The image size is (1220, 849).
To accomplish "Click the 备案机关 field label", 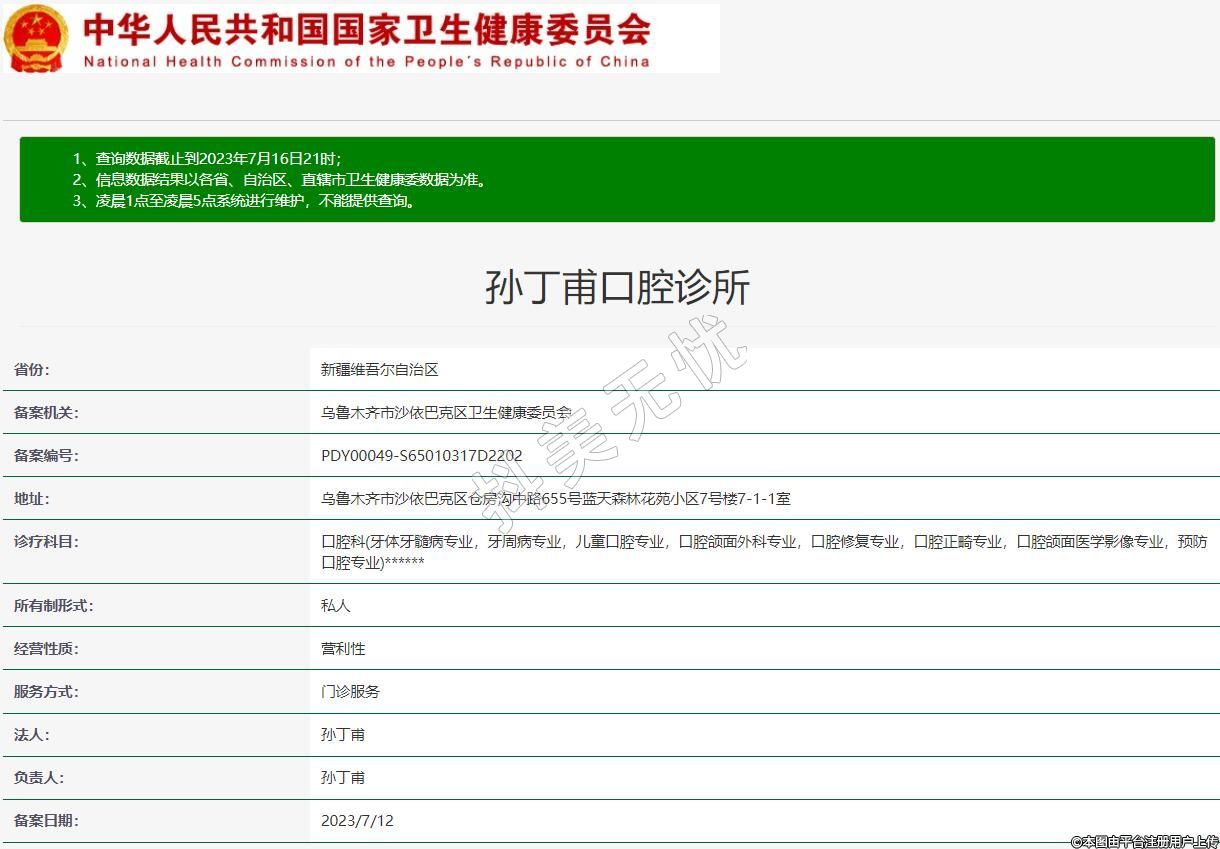I will tap(46, 413).
